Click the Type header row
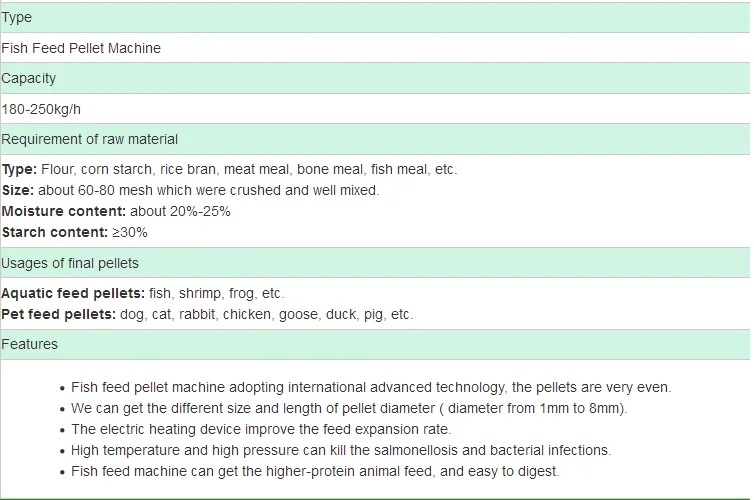The width and height of the screenshot is (754, 500). pyautogui.click(x=375, y=17)
